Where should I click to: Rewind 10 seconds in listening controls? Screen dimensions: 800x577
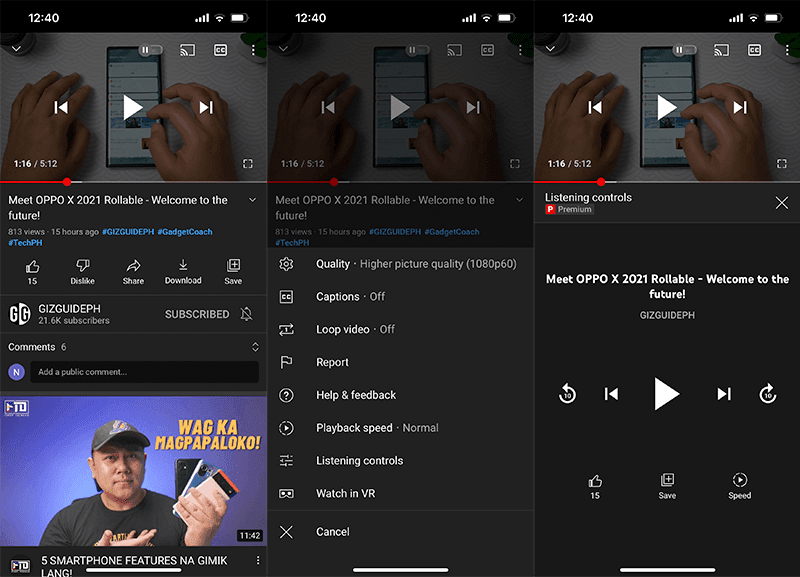pyautogui.click(x=567, y=394)
